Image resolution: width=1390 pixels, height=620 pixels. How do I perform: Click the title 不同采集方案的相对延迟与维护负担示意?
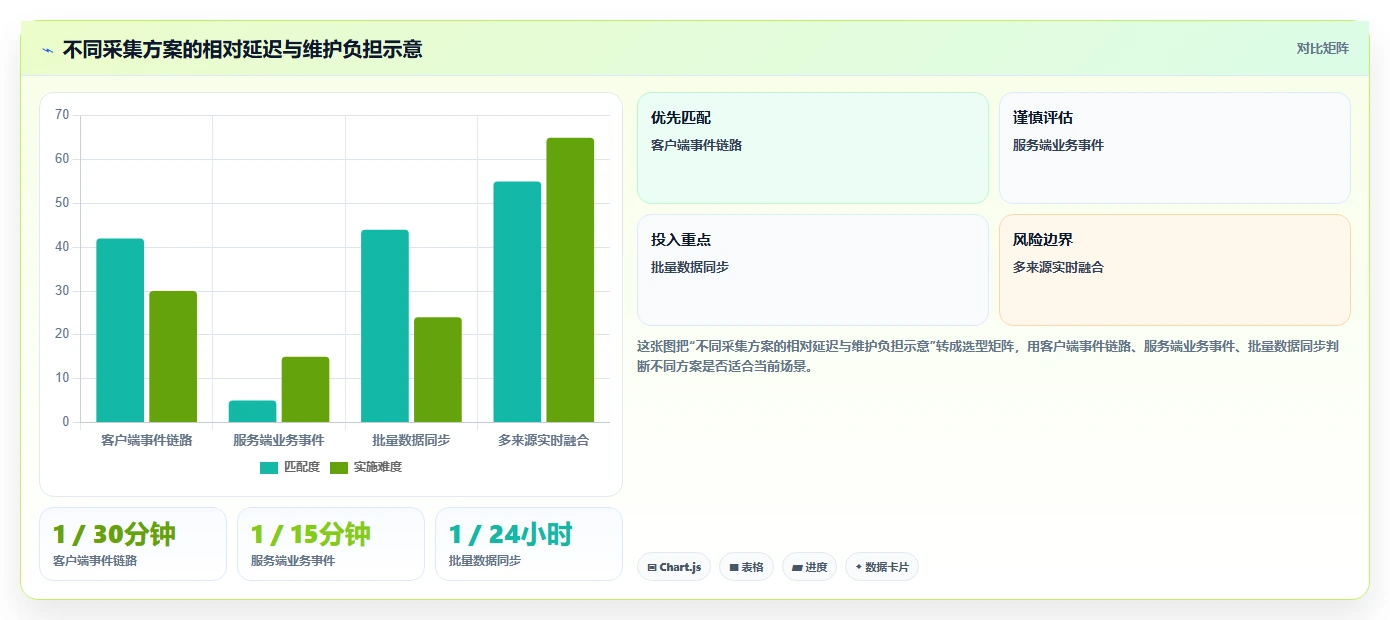point(242,49)
